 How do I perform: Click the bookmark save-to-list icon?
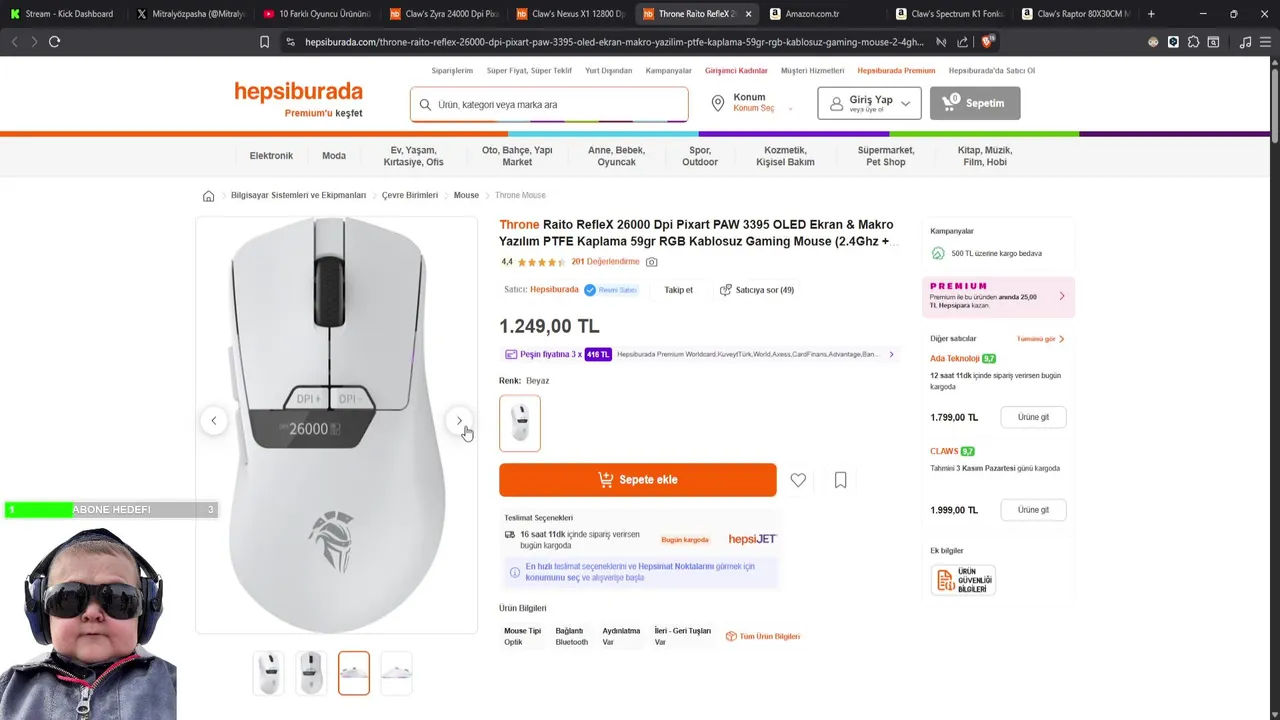(840, 480)
